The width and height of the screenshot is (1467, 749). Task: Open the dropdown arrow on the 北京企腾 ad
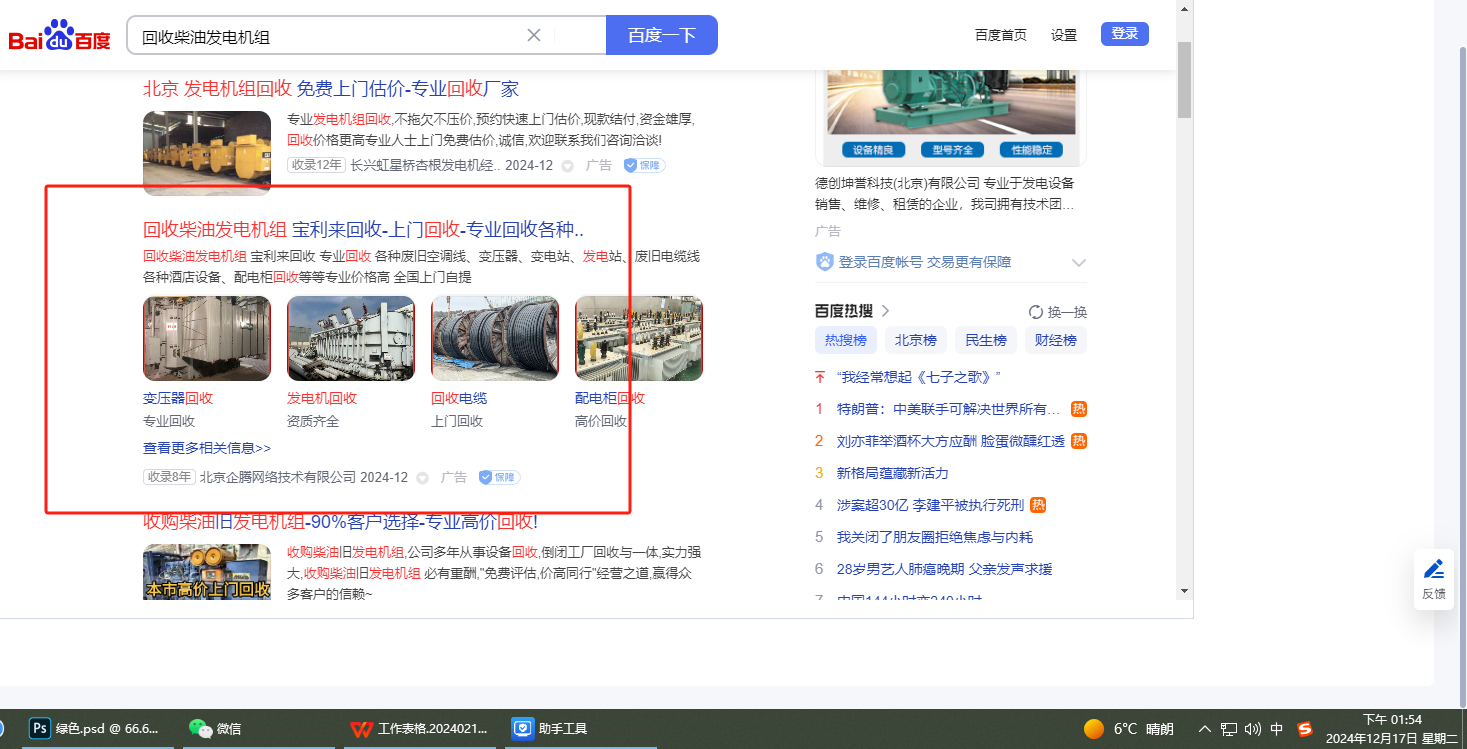[422, 478]
